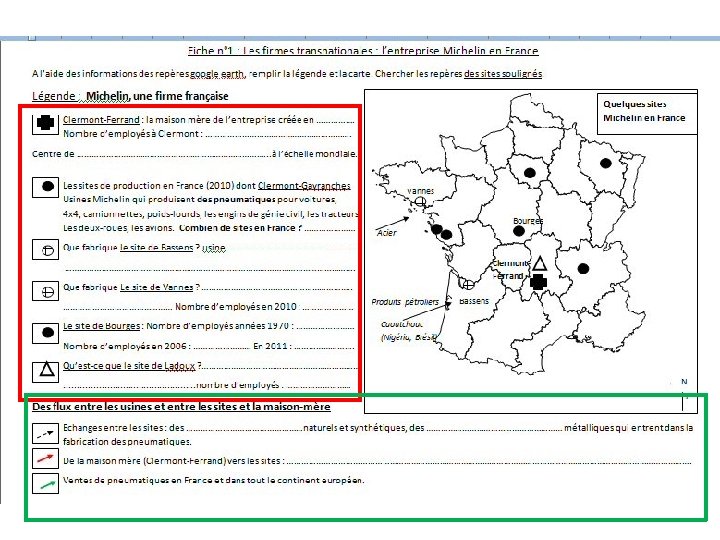Viewport: 720px width, 540px height.
Task: Click the crossed-circle marker under the Vannes map label
Action: coord(420,202)
